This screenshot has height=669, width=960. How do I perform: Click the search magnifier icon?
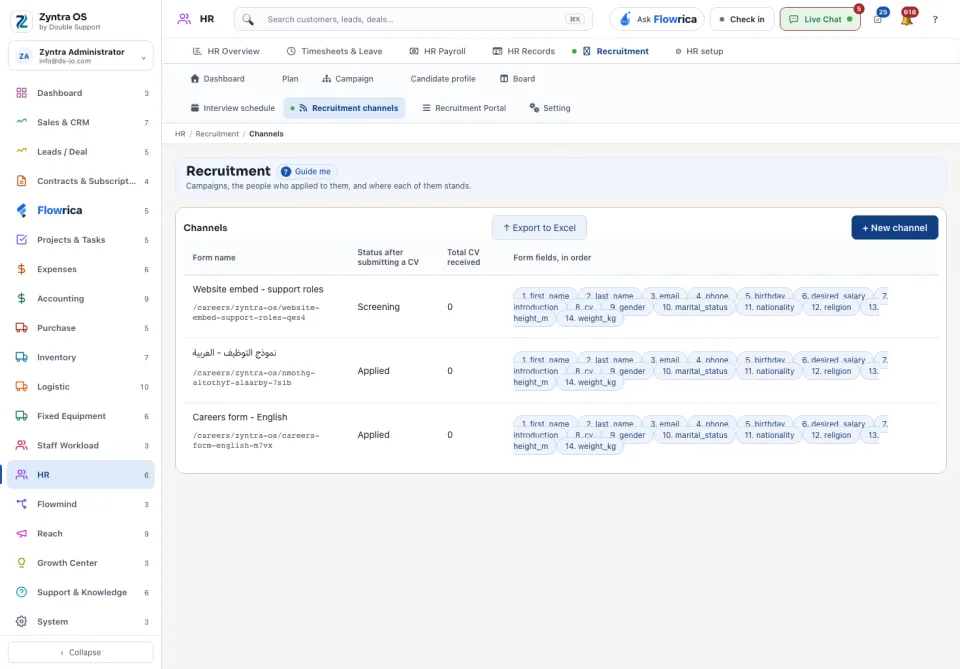pos(248,20)
